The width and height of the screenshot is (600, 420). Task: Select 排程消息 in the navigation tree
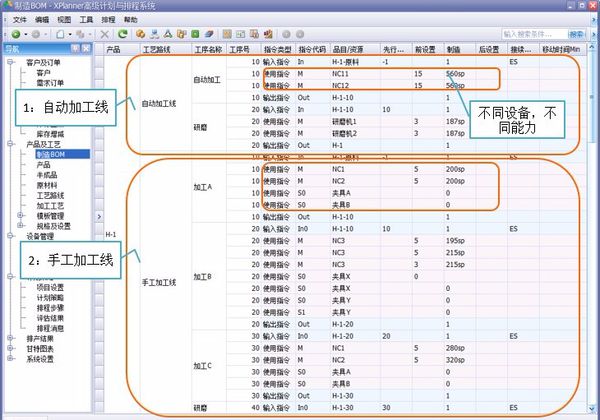tap(50, 328)
